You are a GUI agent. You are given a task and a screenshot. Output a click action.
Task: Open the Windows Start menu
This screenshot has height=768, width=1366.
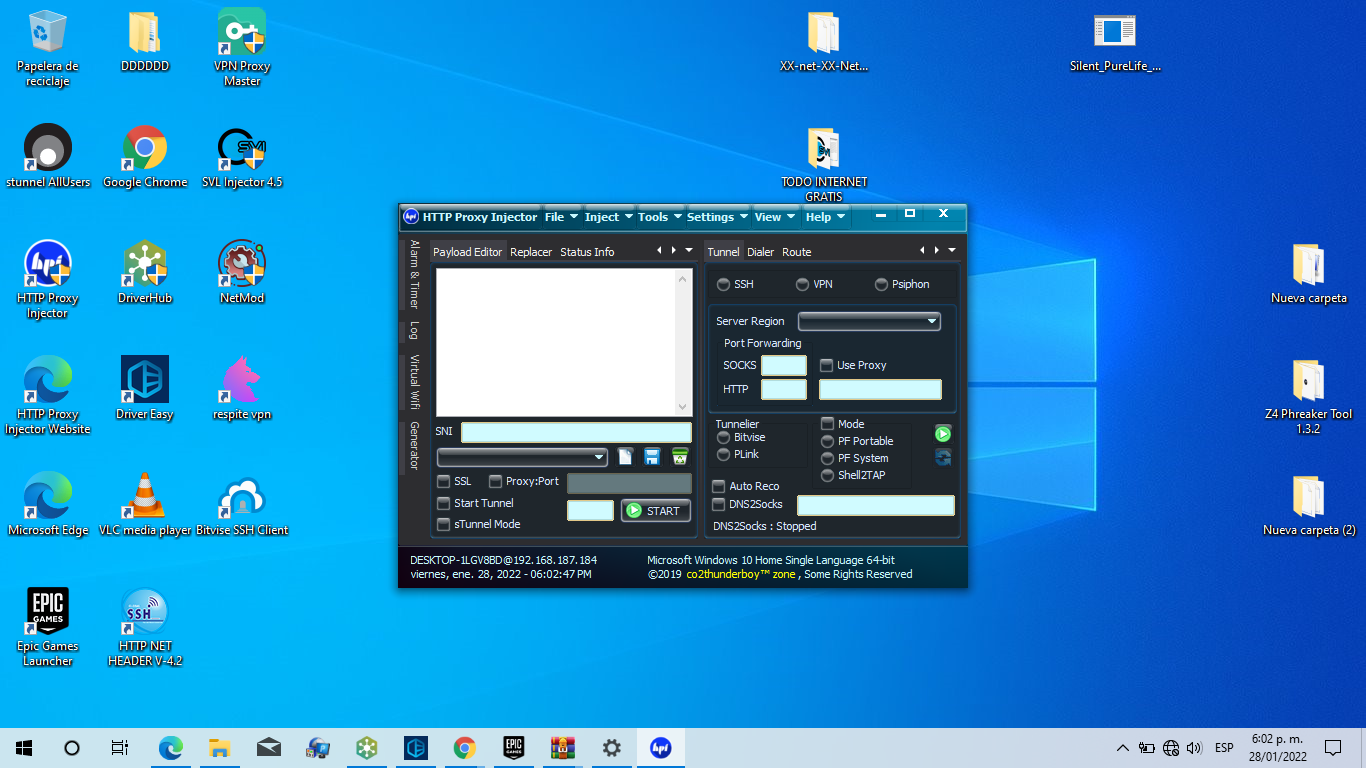24,747
